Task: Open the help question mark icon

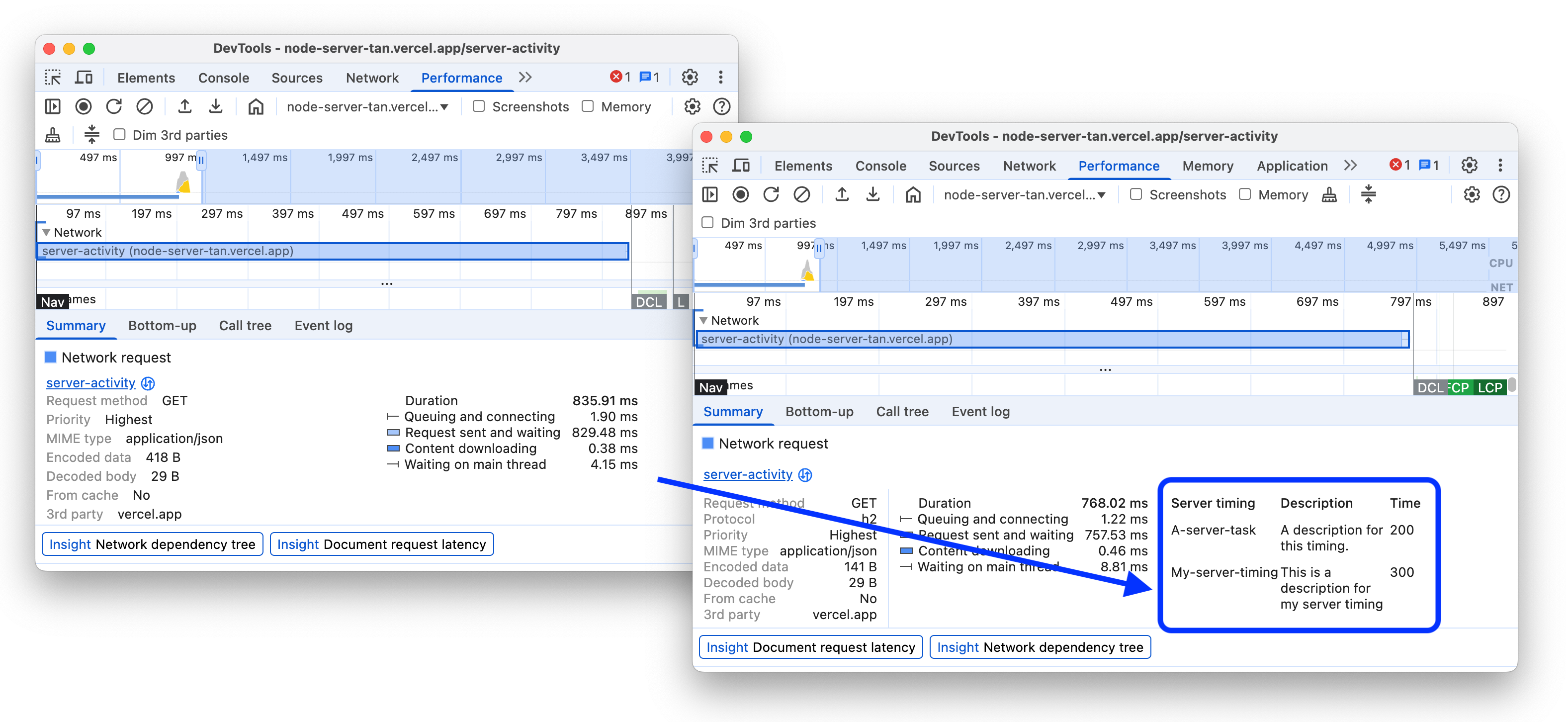Action: (x=1501, y=195)
